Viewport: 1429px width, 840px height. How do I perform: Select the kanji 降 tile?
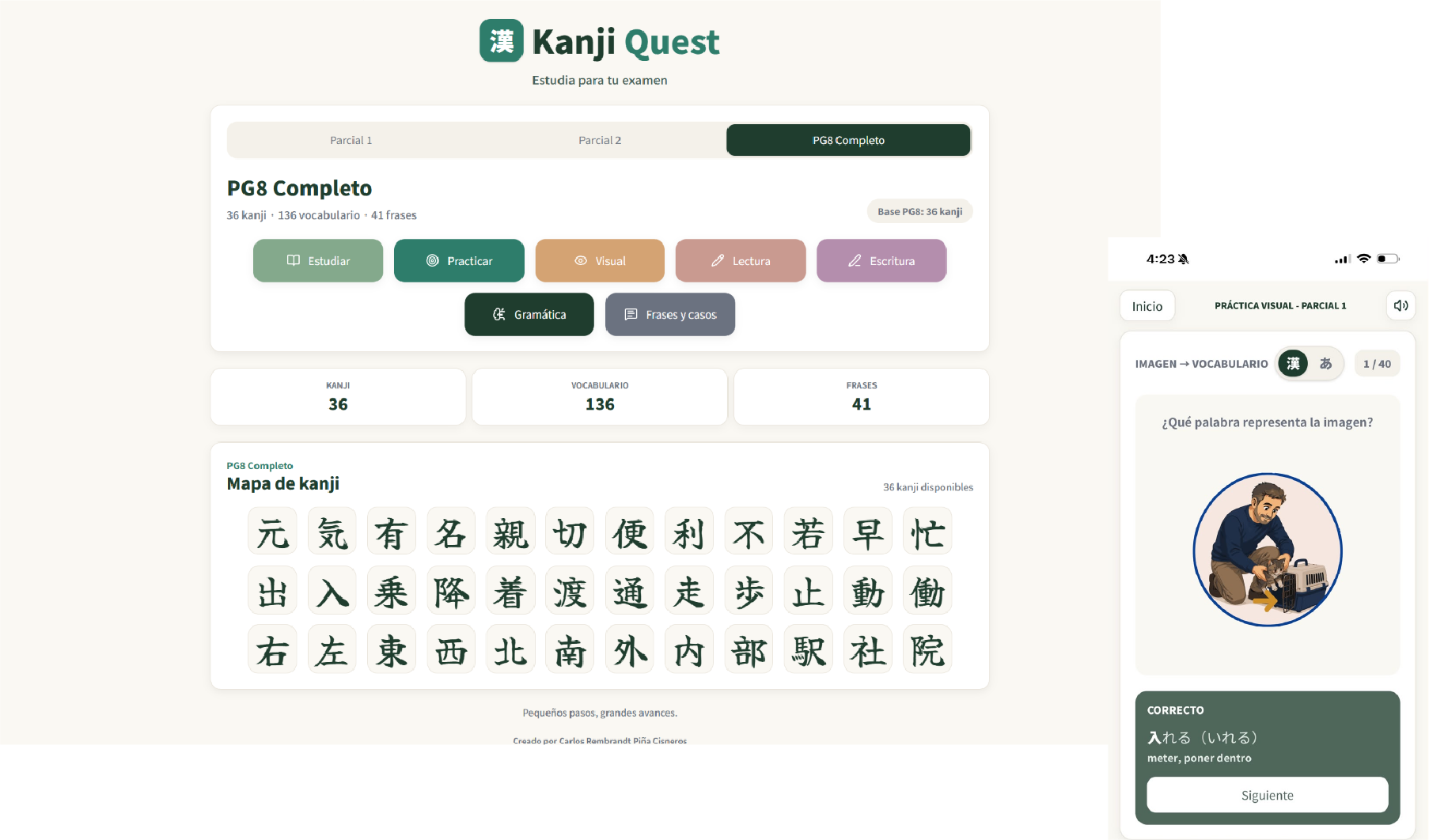click(x=451, y=590)
